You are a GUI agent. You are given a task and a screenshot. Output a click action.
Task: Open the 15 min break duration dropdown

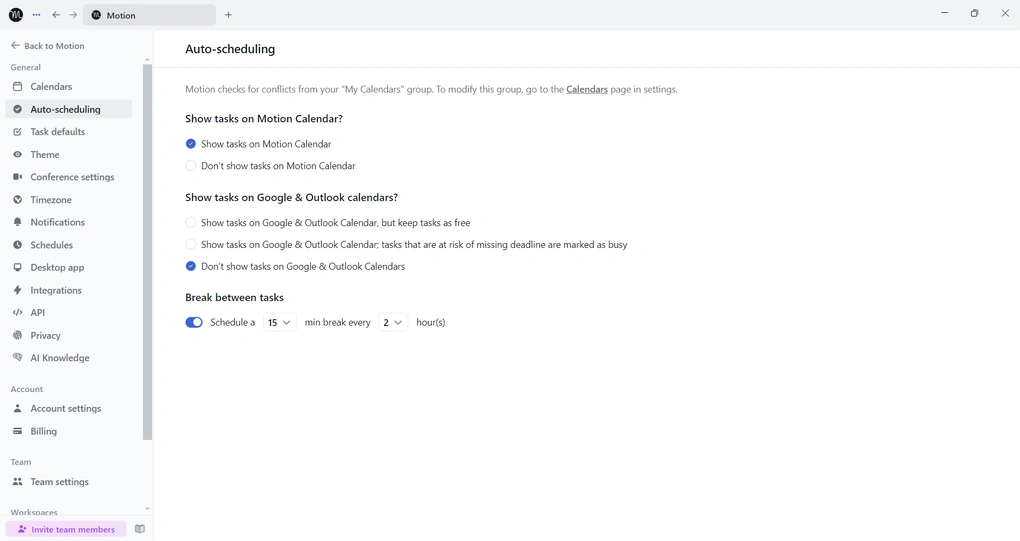click(280, 323)
